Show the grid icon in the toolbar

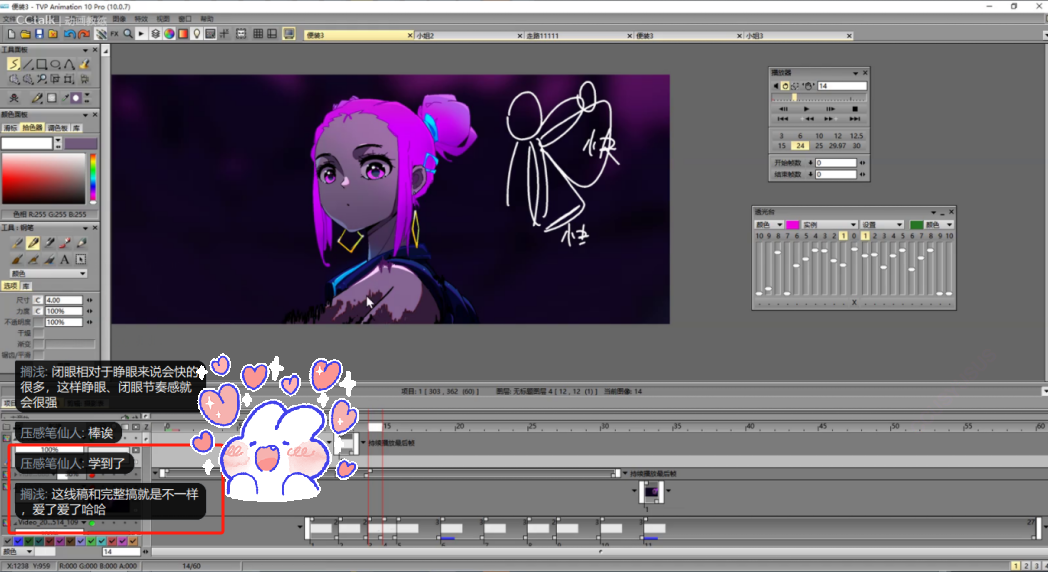pyautogui.click(x=258, y=34)
